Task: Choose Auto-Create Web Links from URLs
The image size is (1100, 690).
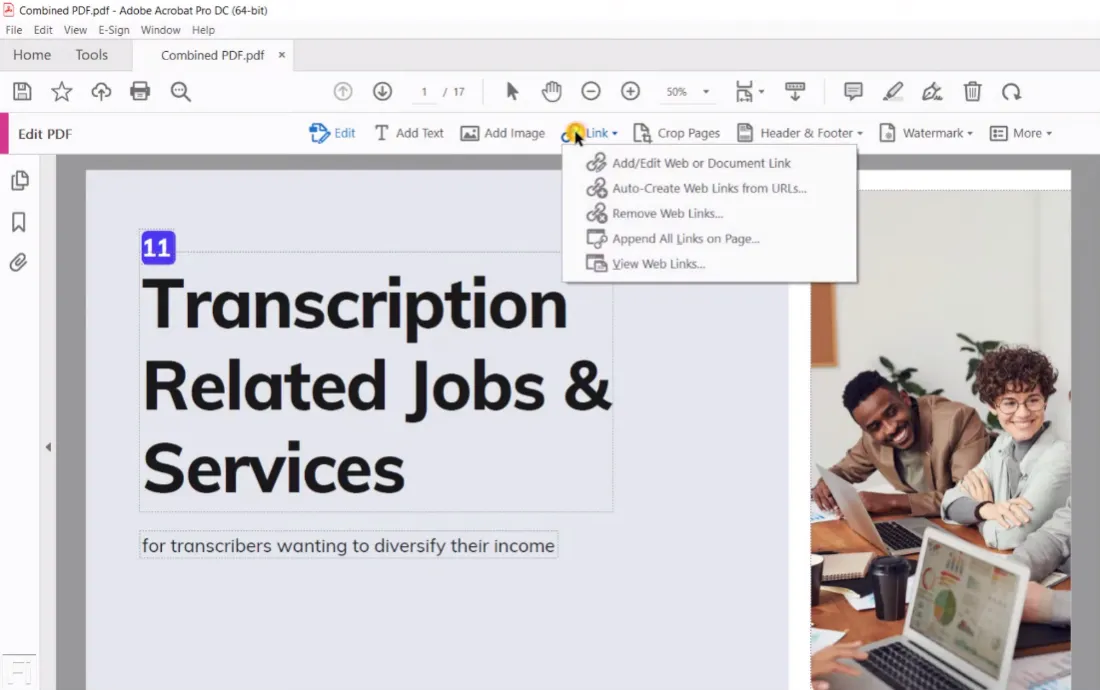Action: 709,189
